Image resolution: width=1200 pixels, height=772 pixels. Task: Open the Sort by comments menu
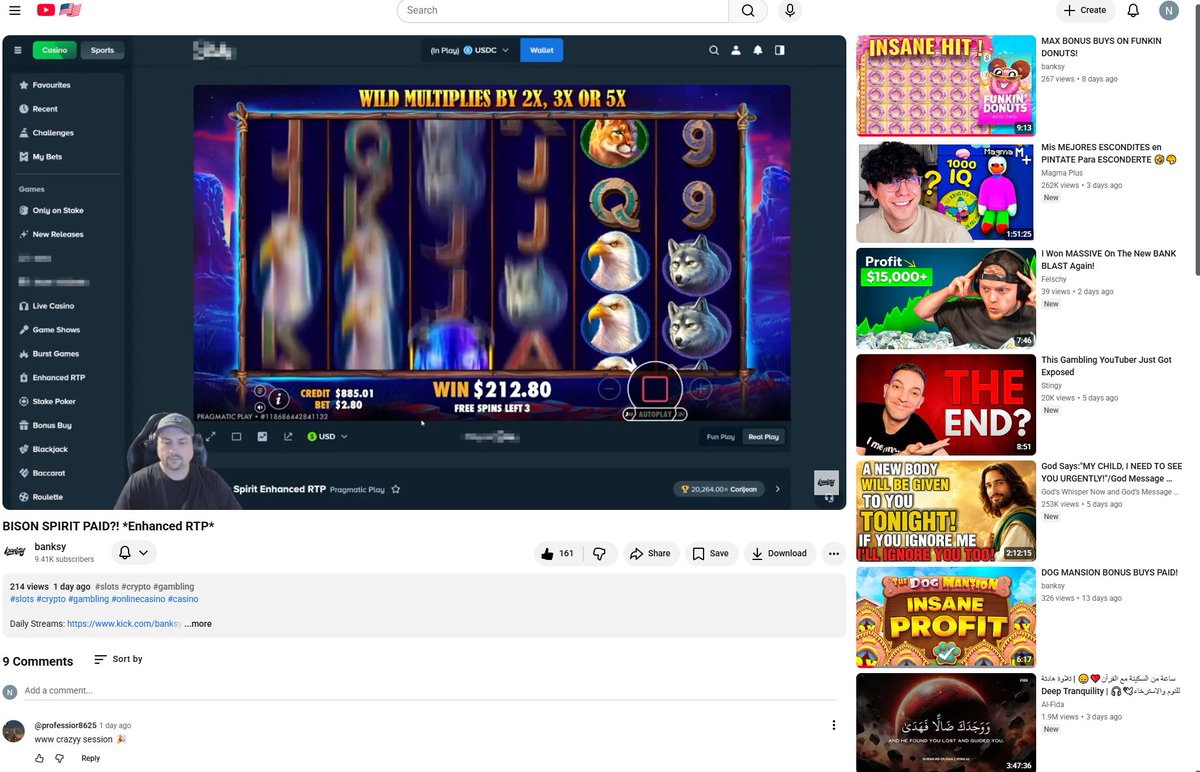click(118, 659)
